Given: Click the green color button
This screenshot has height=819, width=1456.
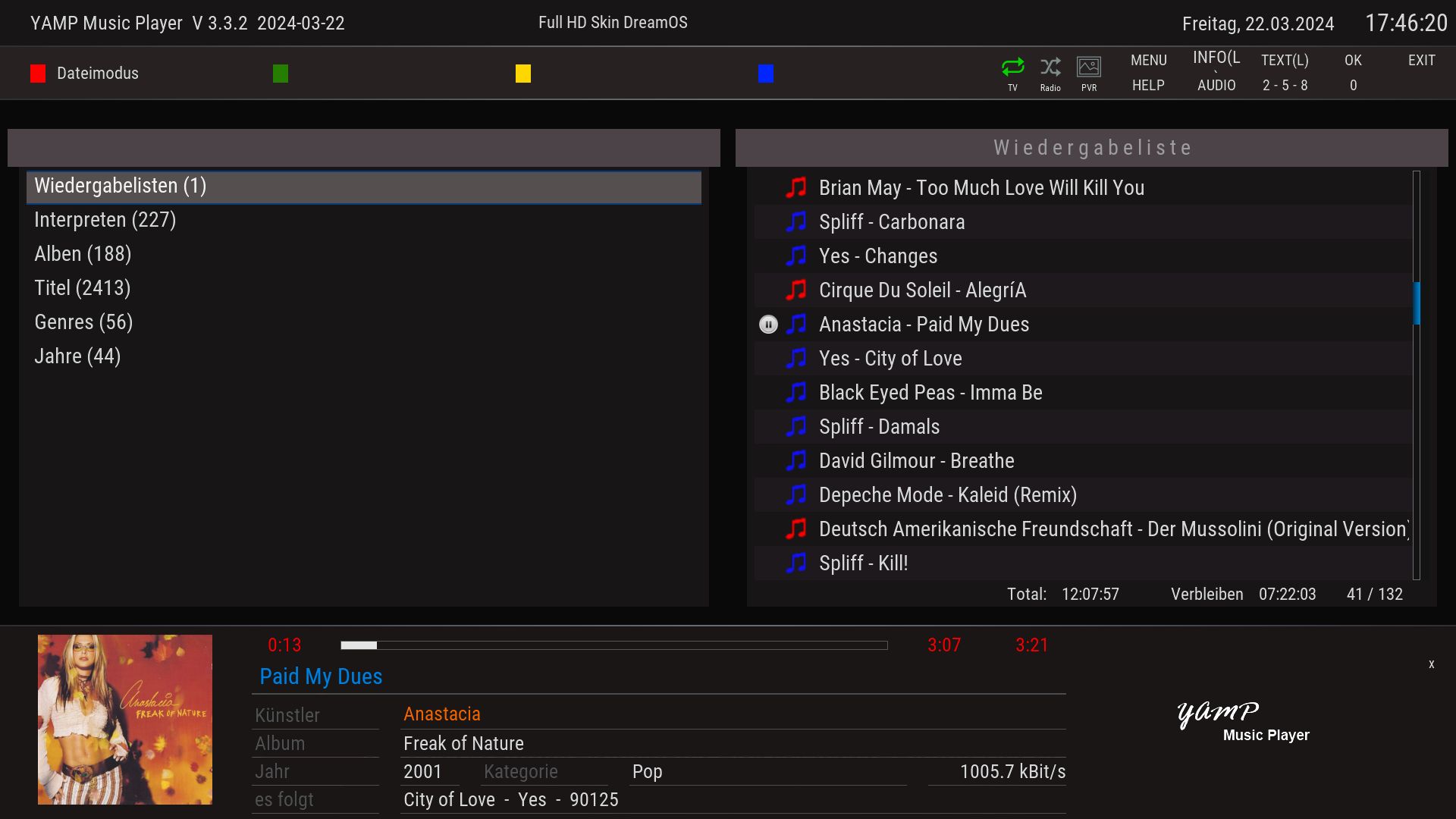Looking at the screenshot, I should pyautogui.click(x=281, y=74).
